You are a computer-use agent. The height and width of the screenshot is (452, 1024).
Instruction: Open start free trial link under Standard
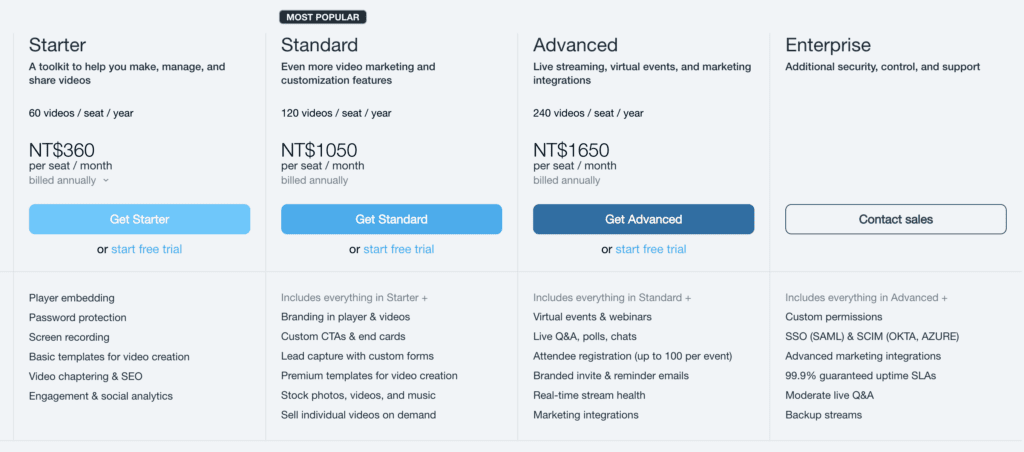(398, 249)
